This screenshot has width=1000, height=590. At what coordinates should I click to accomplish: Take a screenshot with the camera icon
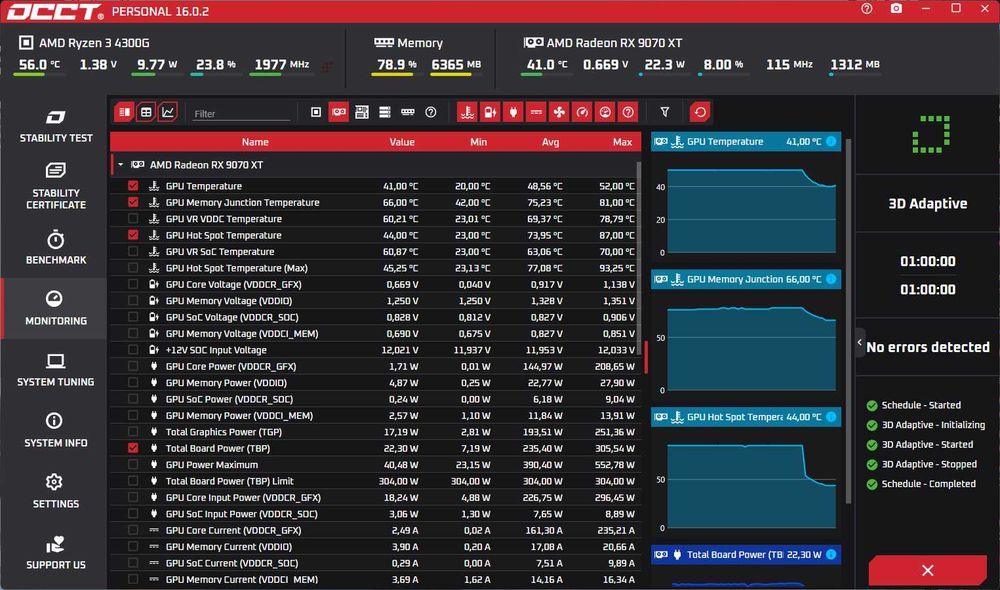coord(896,8)
